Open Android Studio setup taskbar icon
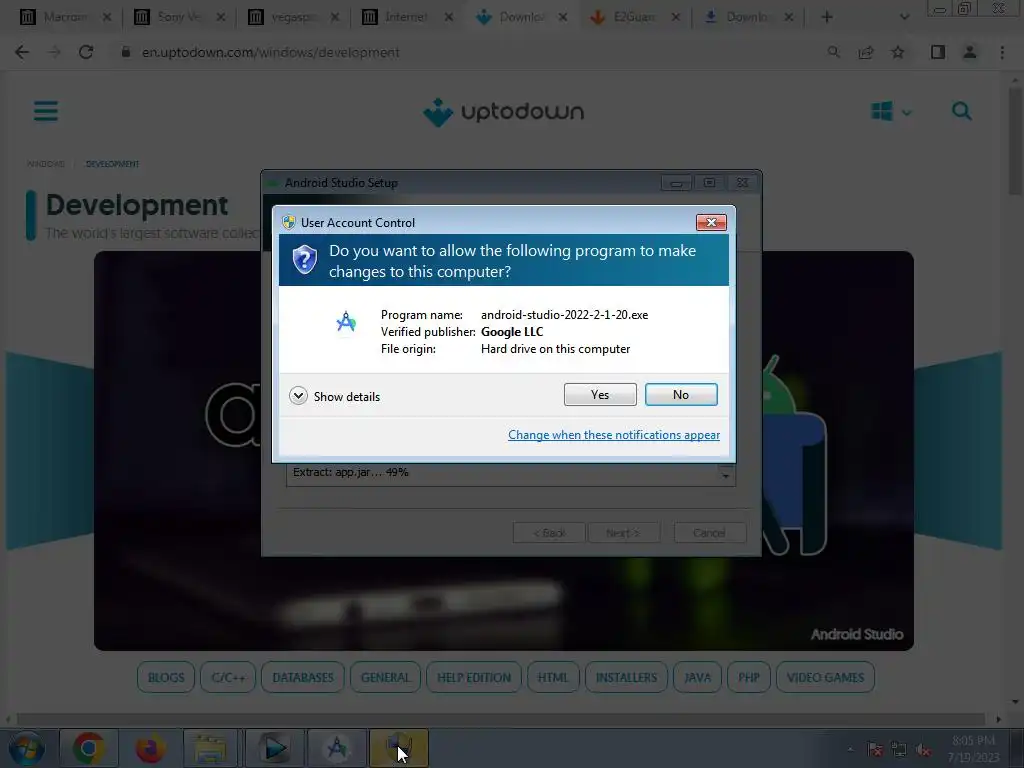 [x=336, y=748]
